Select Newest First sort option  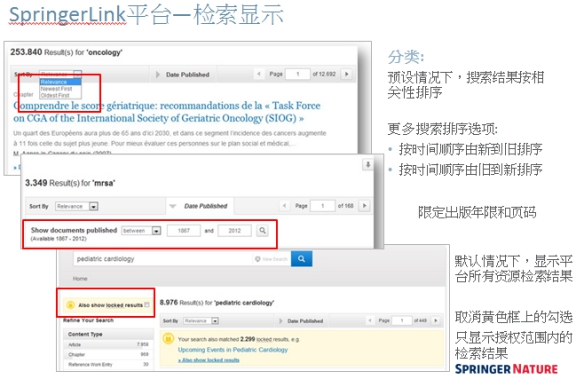click(x=57, y=89)
